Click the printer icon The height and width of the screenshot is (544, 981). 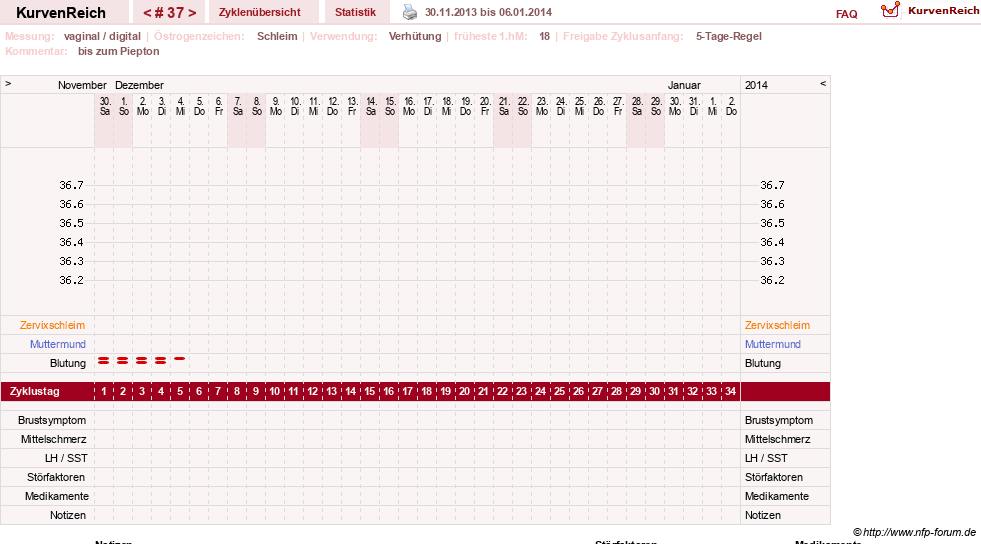(409, 13)
